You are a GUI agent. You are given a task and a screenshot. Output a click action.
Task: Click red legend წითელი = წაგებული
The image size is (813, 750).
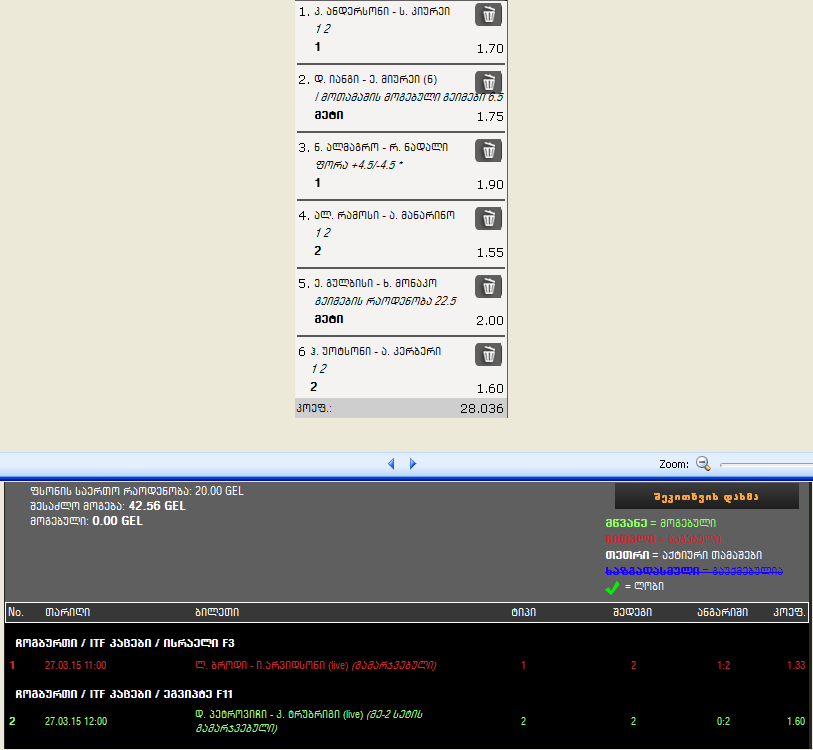click(663, 539)
